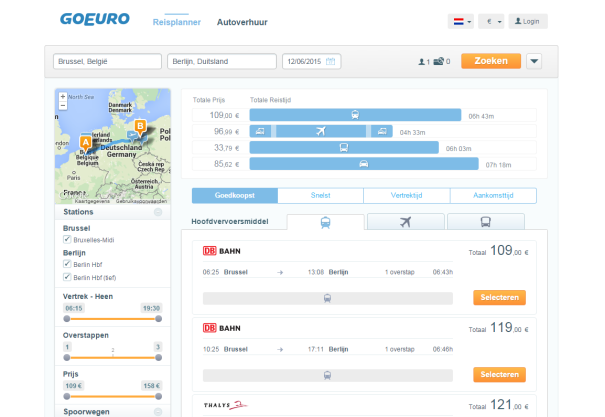Click train icon in 06:25 journey bar

[x=327, y=298]
